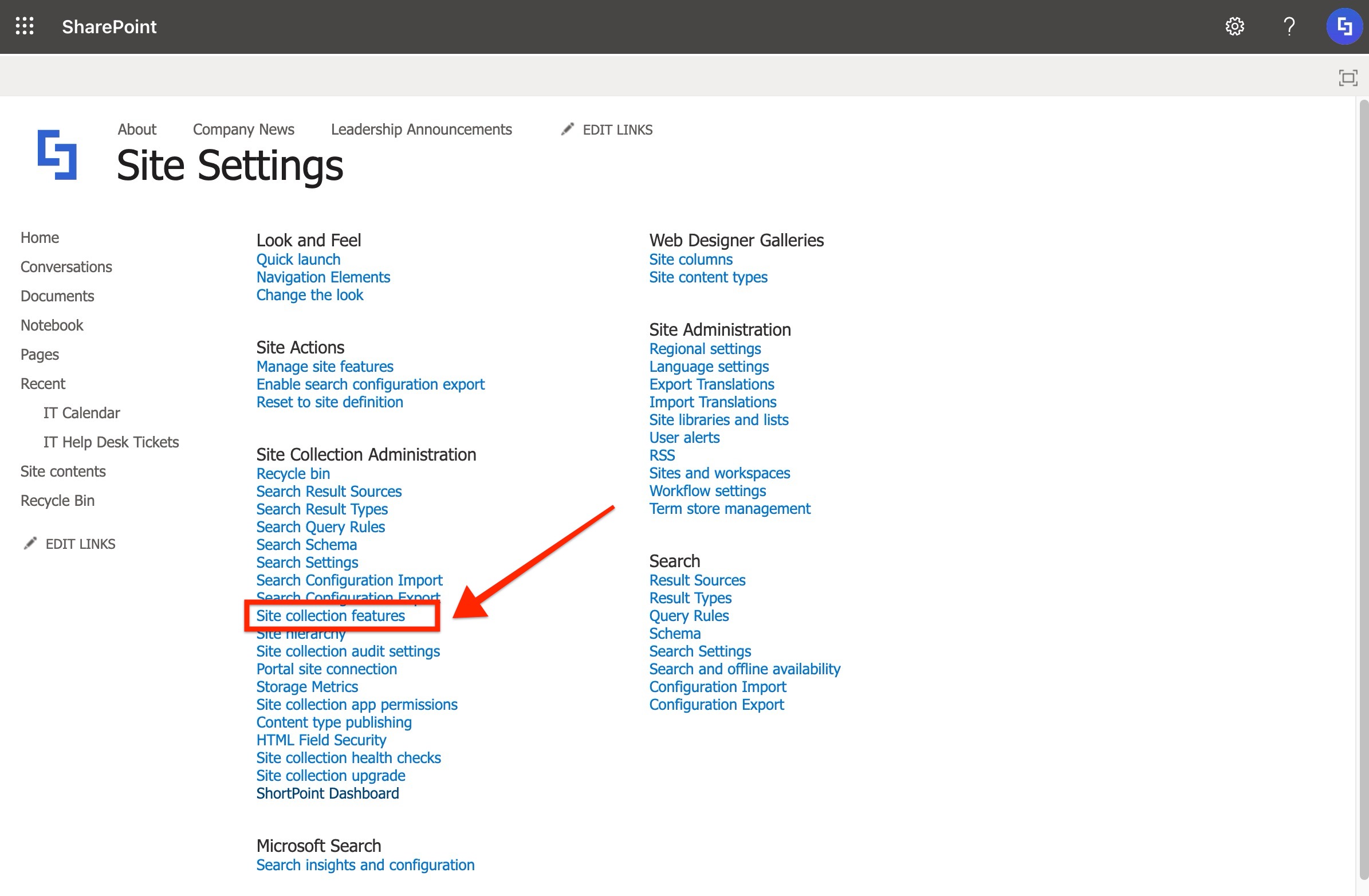Open the user account avatar
This screenshot has height=896, width=1369.
click(x=1344, y=26)
